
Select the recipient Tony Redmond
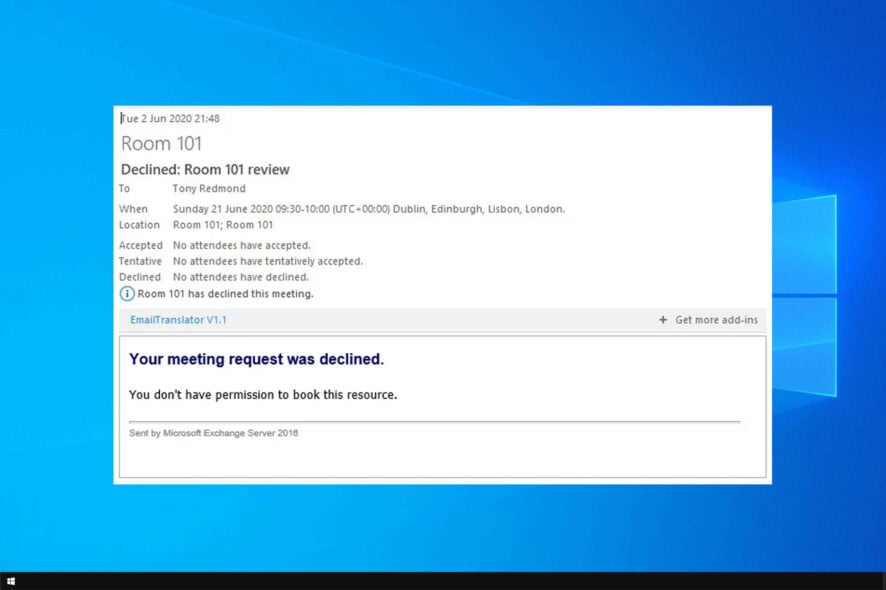tap(209, 189)
